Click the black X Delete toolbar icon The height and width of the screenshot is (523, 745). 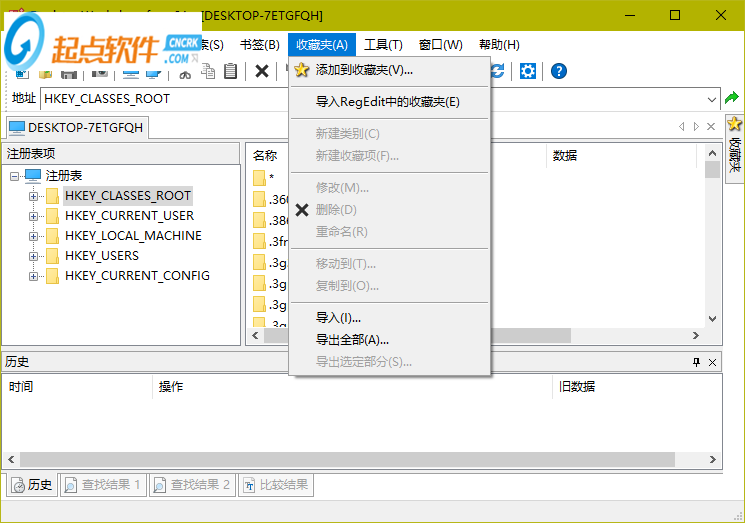point(262,71)
